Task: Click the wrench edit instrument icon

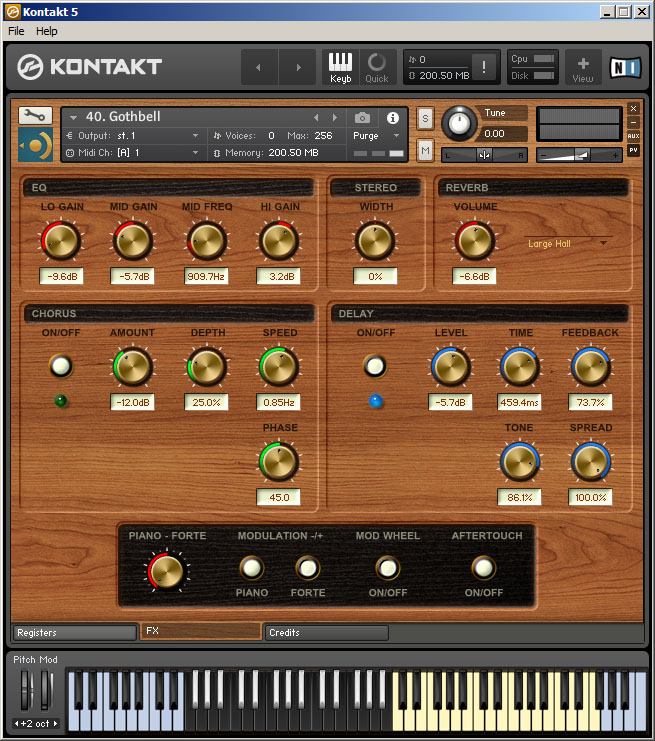Action: pos(35,115)
